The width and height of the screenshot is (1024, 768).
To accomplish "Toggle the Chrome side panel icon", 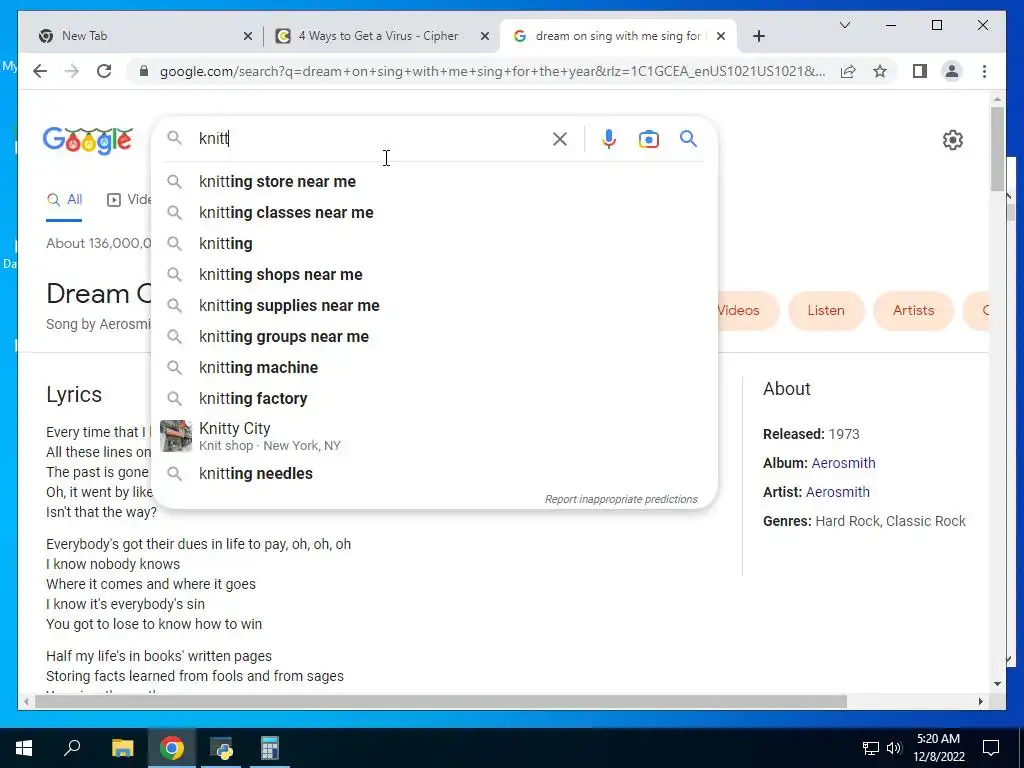I will [x=920, y=71].
